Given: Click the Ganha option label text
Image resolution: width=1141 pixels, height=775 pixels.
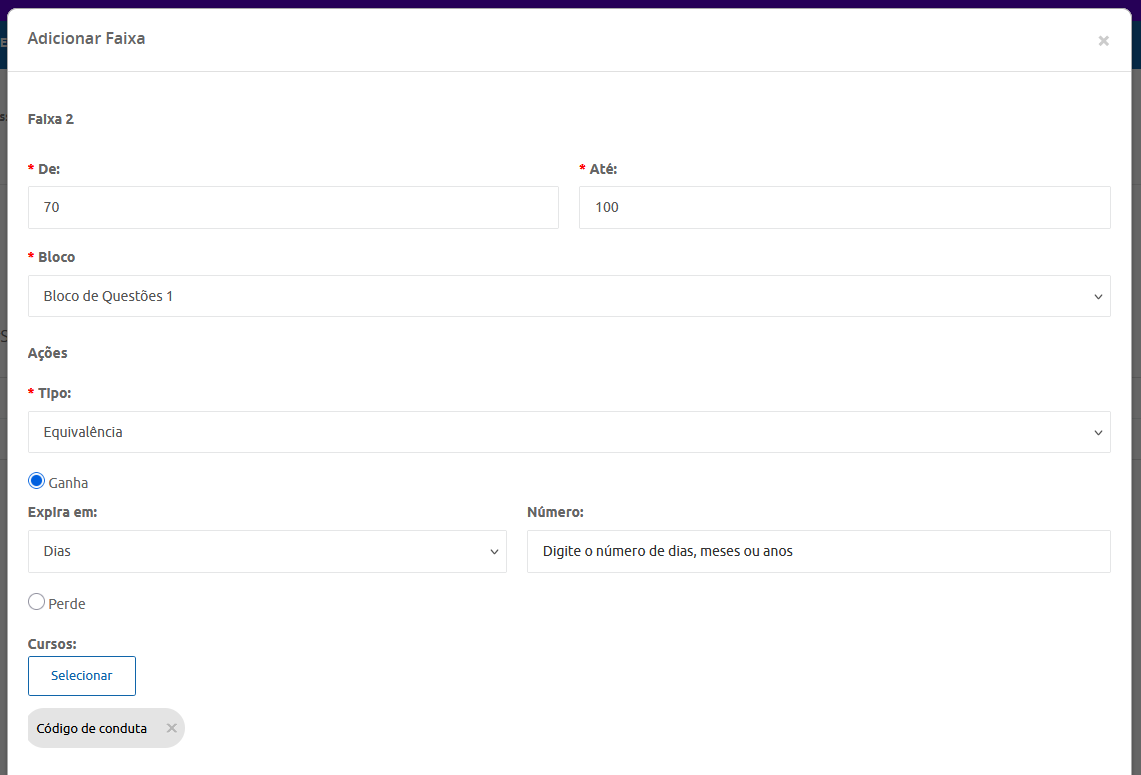Looking at the screenshot, I should click(x=68, y=483).
